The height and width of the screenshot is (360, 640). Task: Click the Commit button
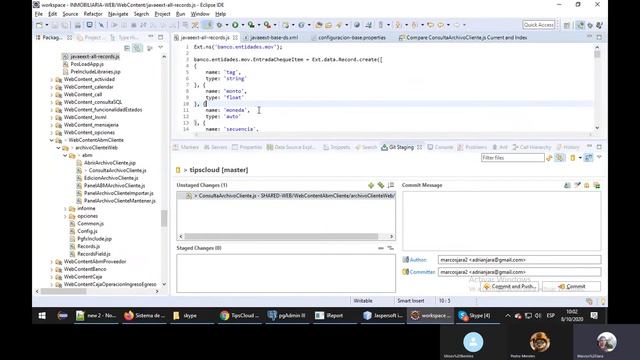(571, 287)
